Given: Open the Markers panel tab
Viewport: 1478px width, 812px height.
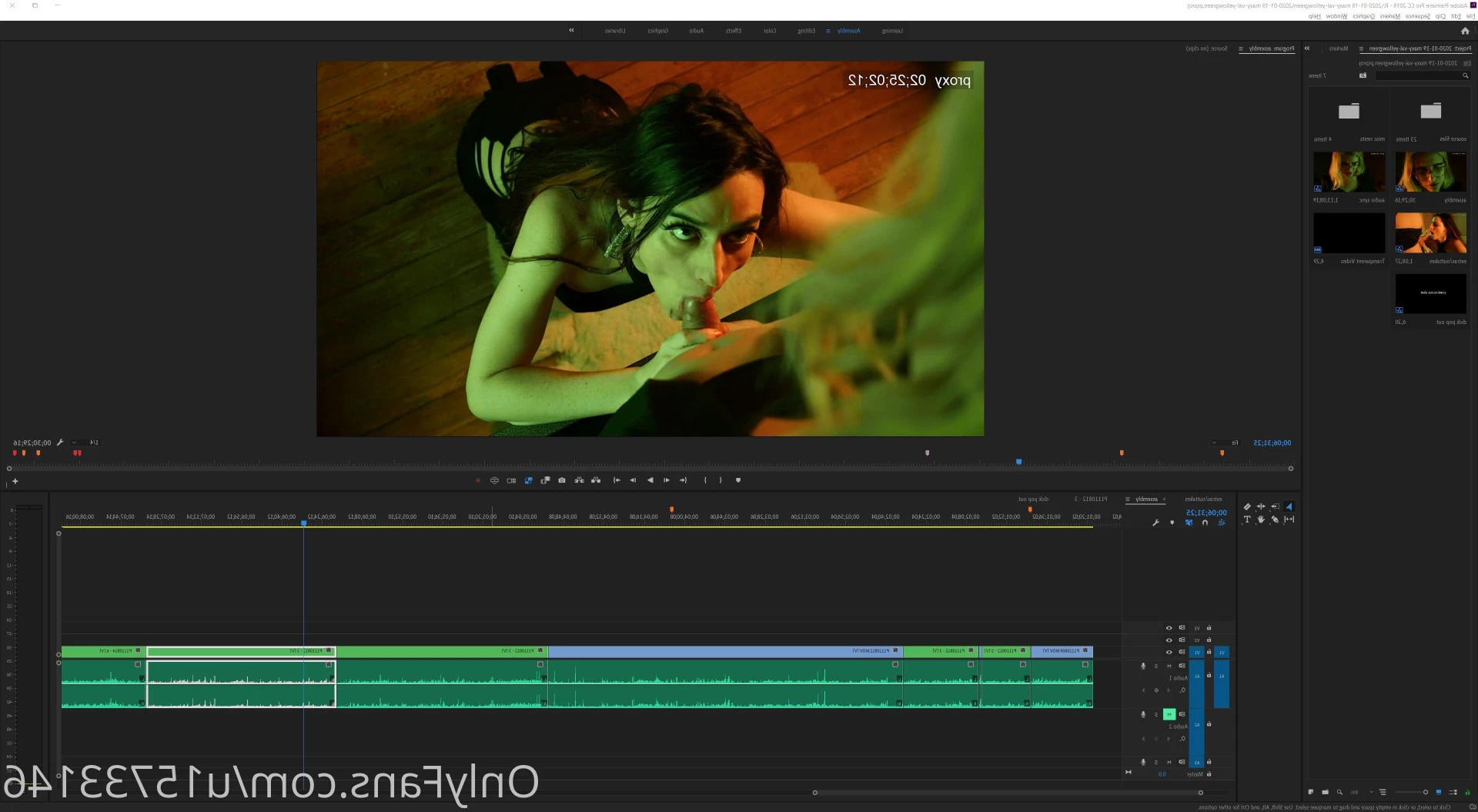Looking at the screenshot, I should [x=1339, y=48].
